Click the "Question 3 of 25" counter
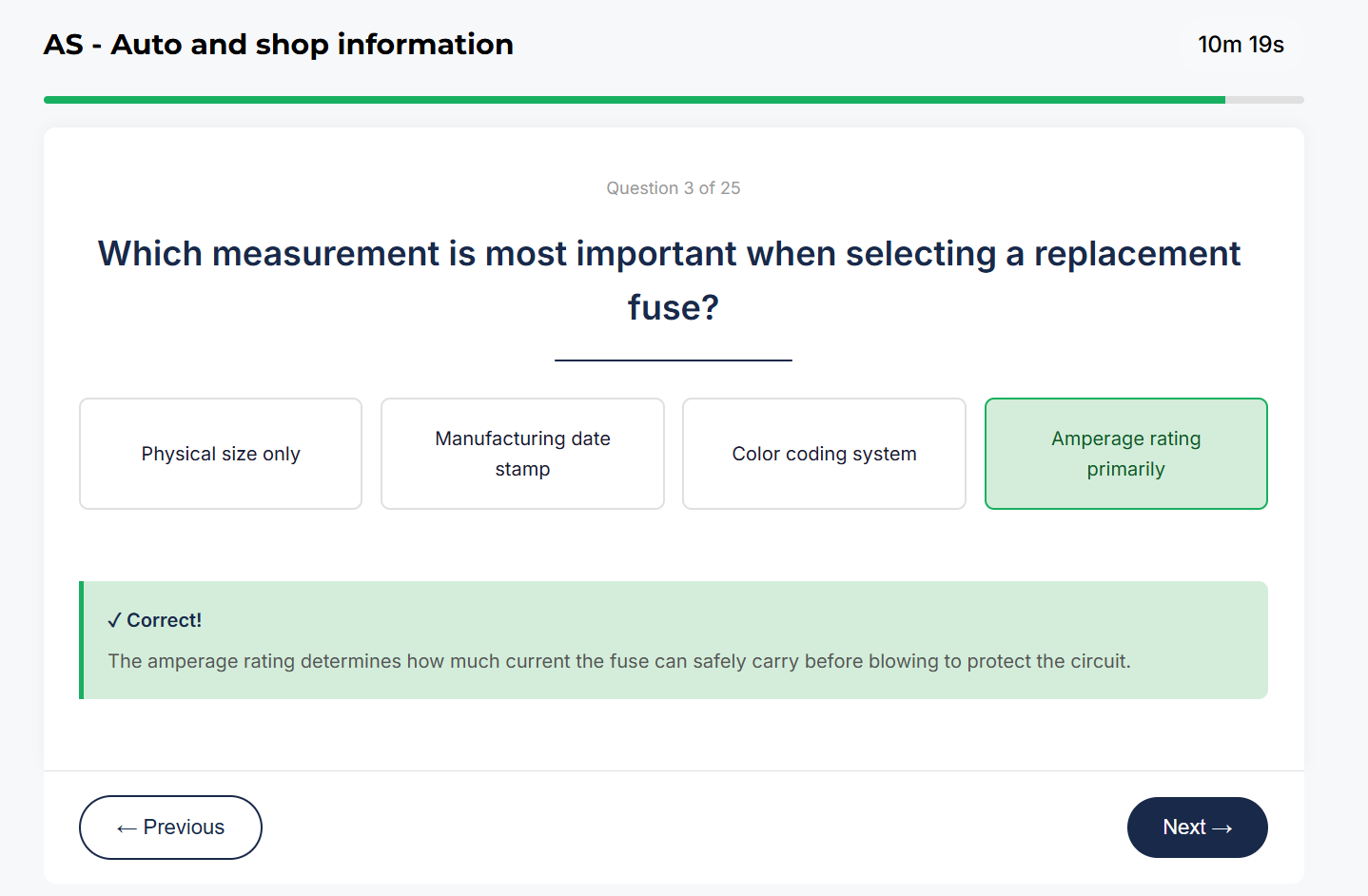1368x896 pixels. point(673,187)
